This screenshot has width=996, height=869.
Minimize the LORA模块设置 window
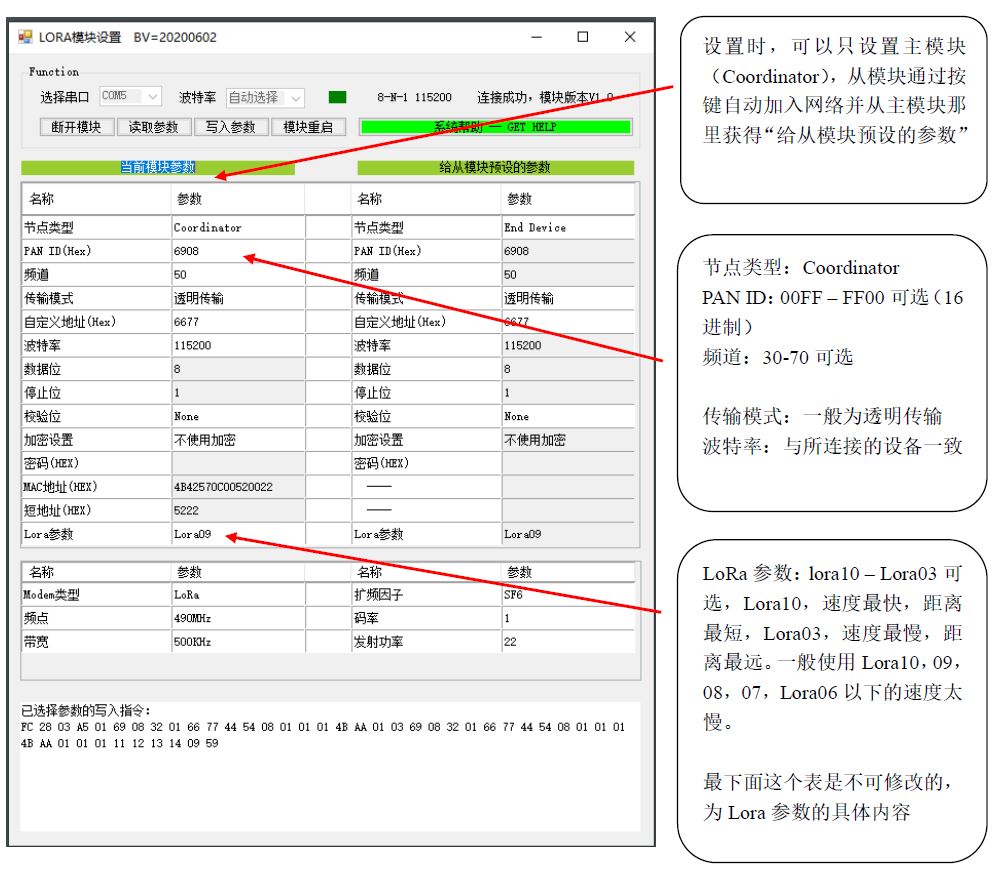(x=537, y=37)
